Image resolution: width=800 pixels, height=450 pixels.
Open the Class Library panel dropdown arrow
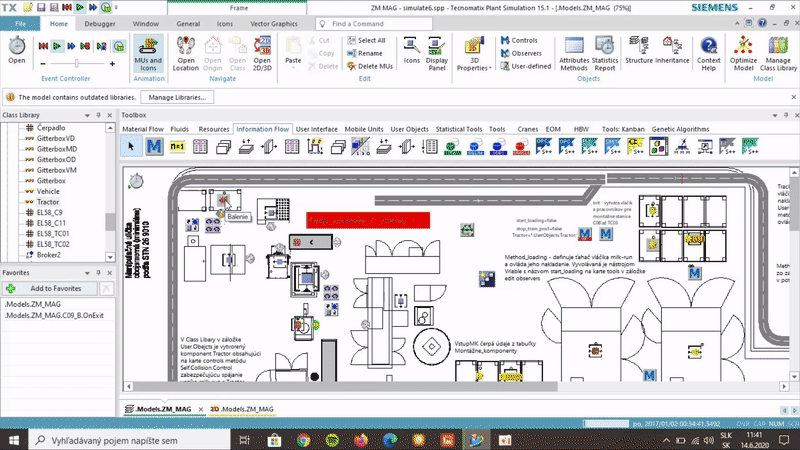click(87, 115)
